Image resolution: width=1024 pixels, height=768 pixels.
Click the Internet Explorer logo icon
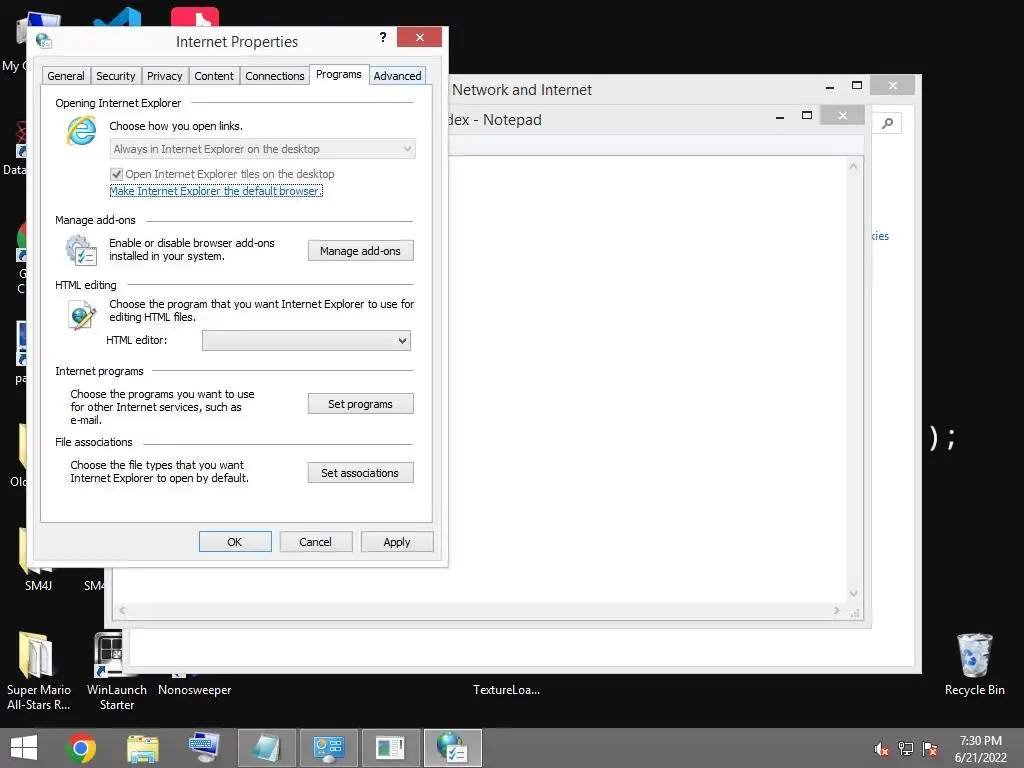(x=82, y=131)
